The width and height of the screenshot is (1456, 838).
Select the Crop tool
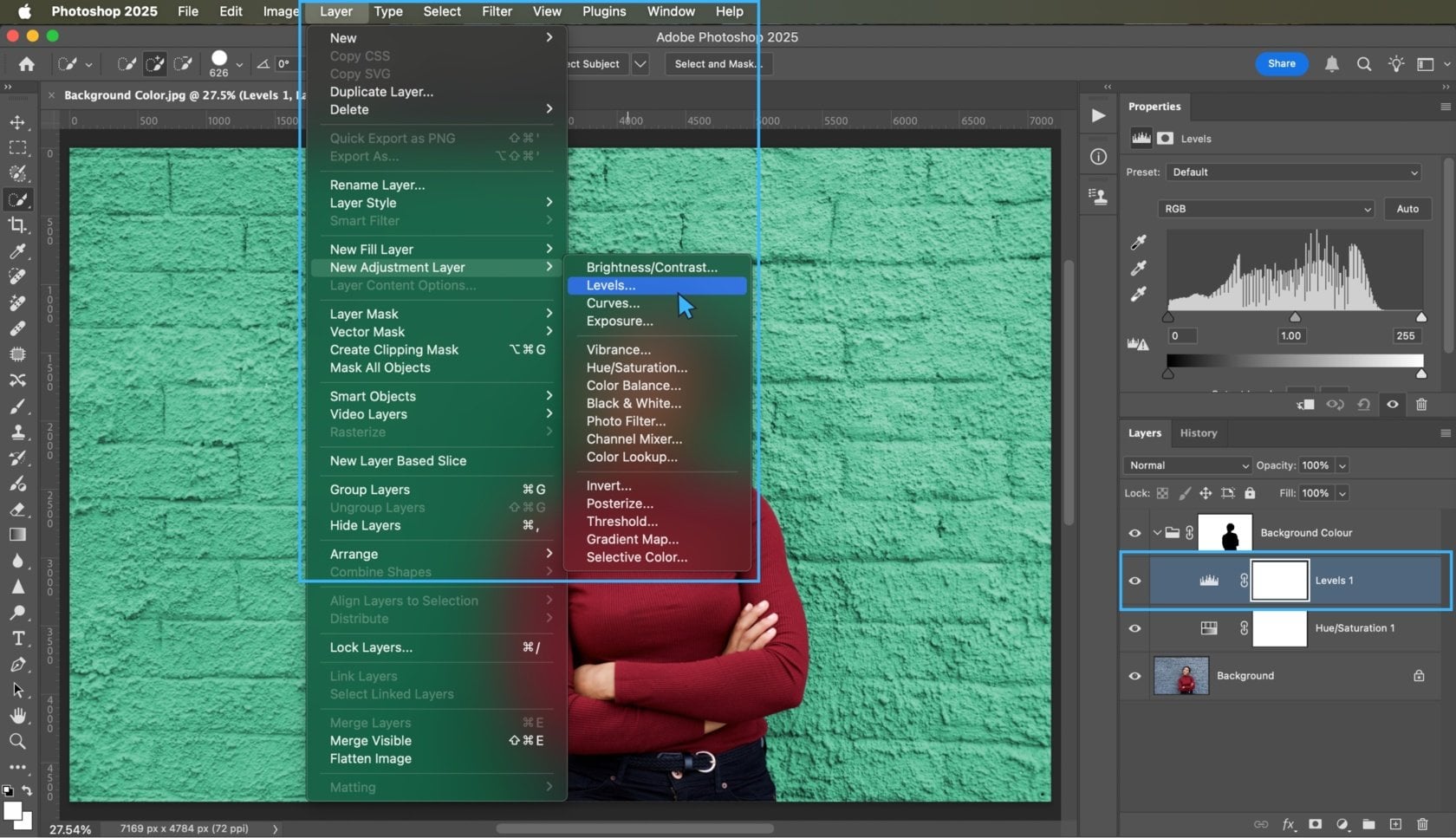tap(18, 226)
